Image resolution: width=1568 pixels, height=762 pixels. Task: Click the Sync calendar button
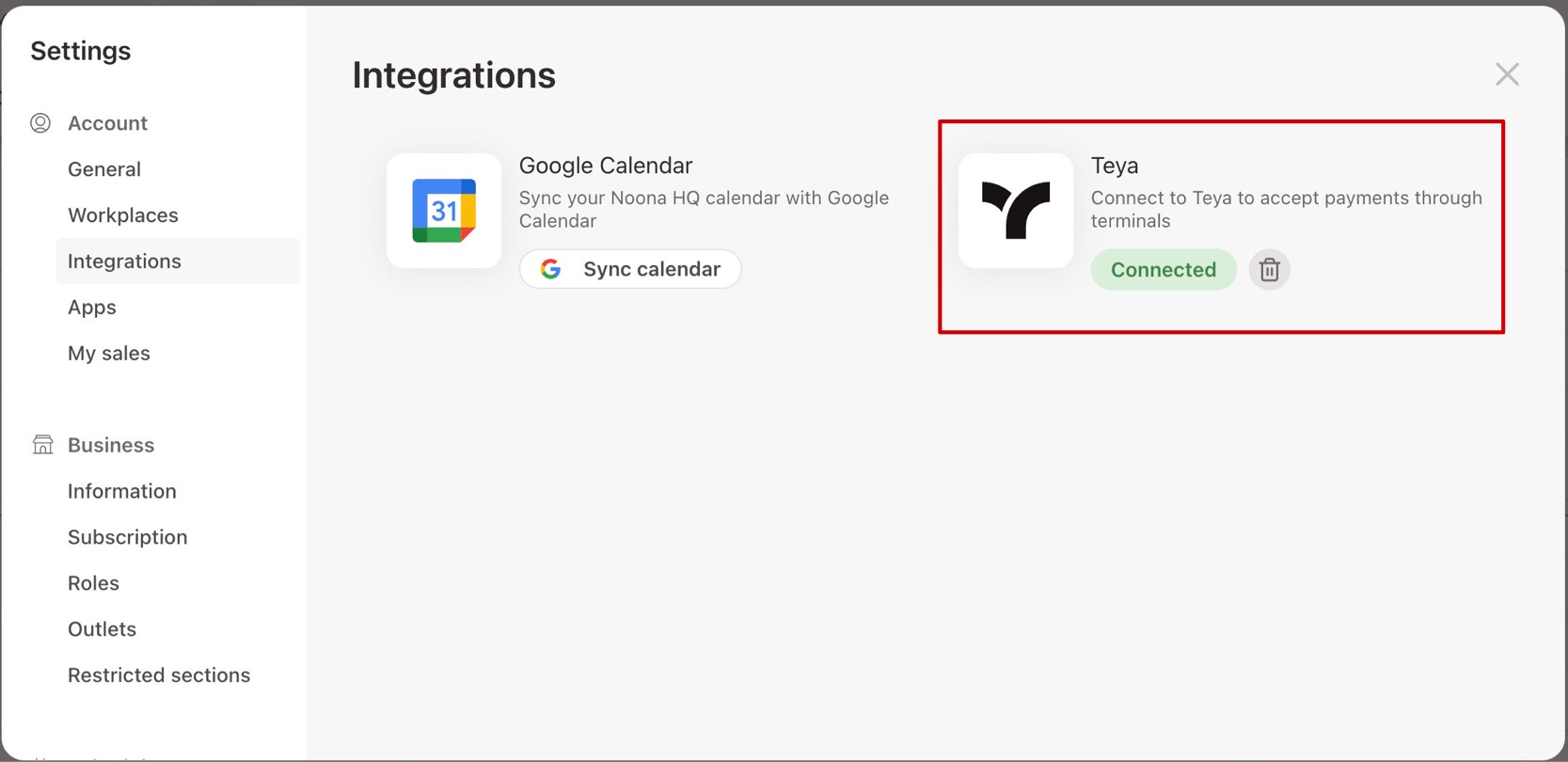630,269
